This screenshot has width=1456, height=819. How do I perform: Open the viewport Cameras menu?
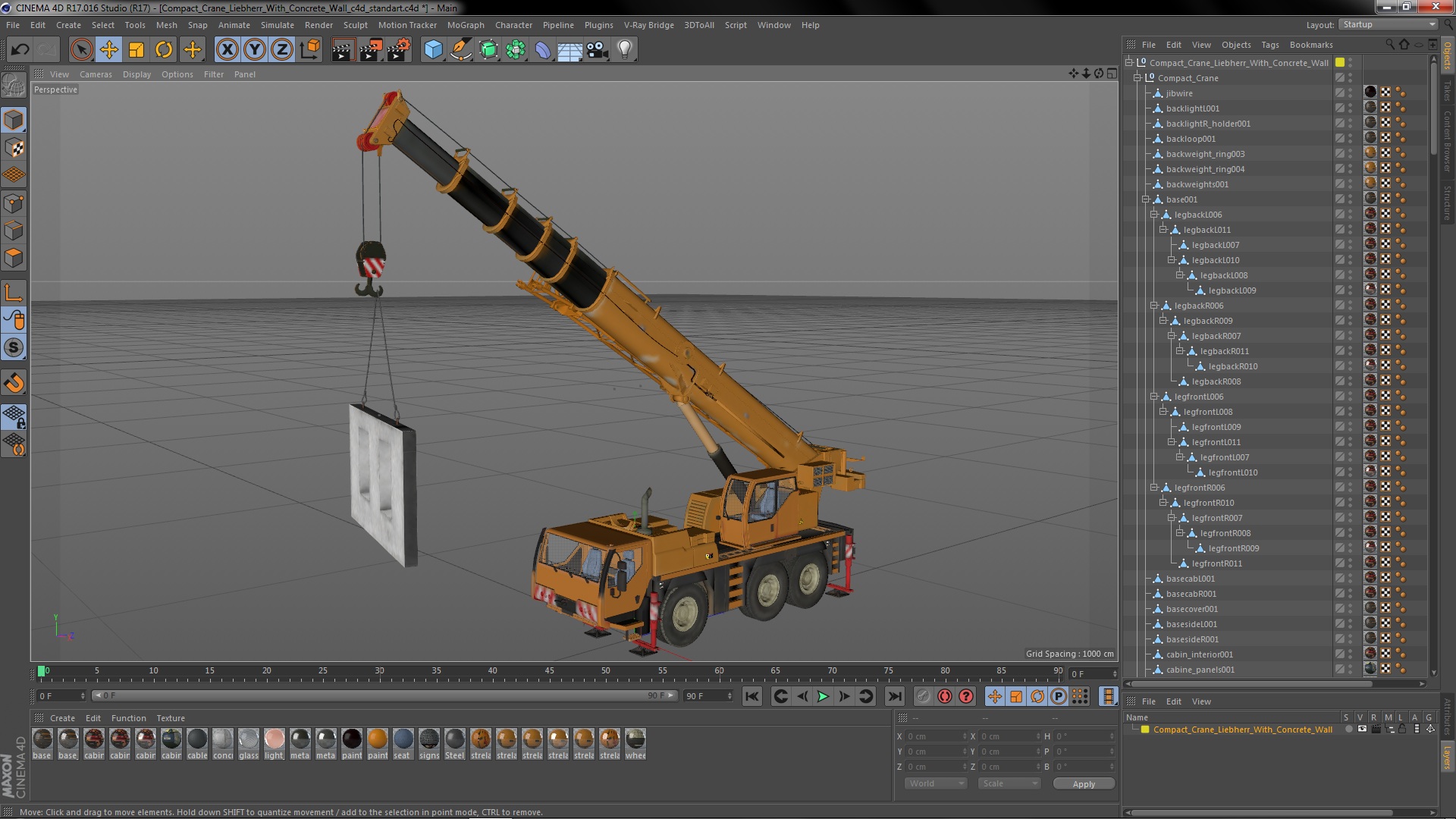pyautogui.click(x=96, y=74)
